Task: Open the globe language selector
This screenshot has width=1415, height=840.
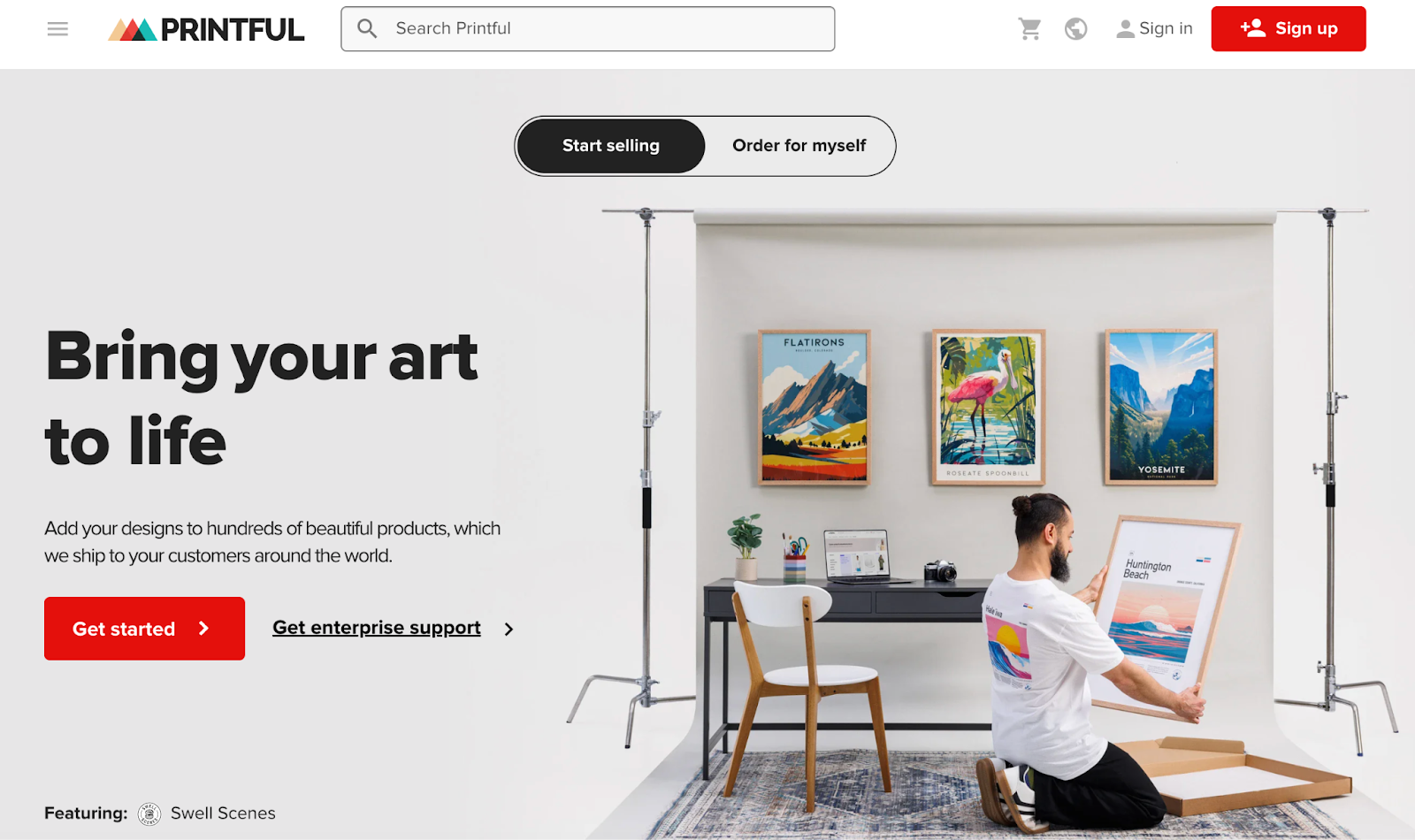Action: 1075,29
